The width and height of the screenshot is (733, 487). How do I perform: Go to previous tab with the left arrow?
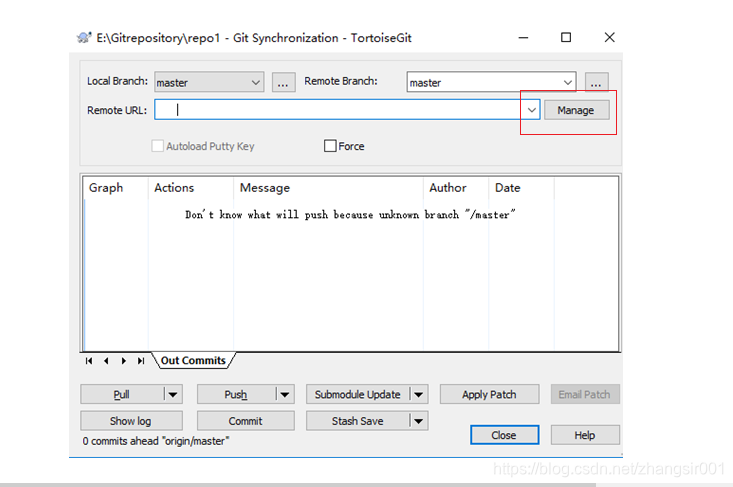[x=106, y=361]
